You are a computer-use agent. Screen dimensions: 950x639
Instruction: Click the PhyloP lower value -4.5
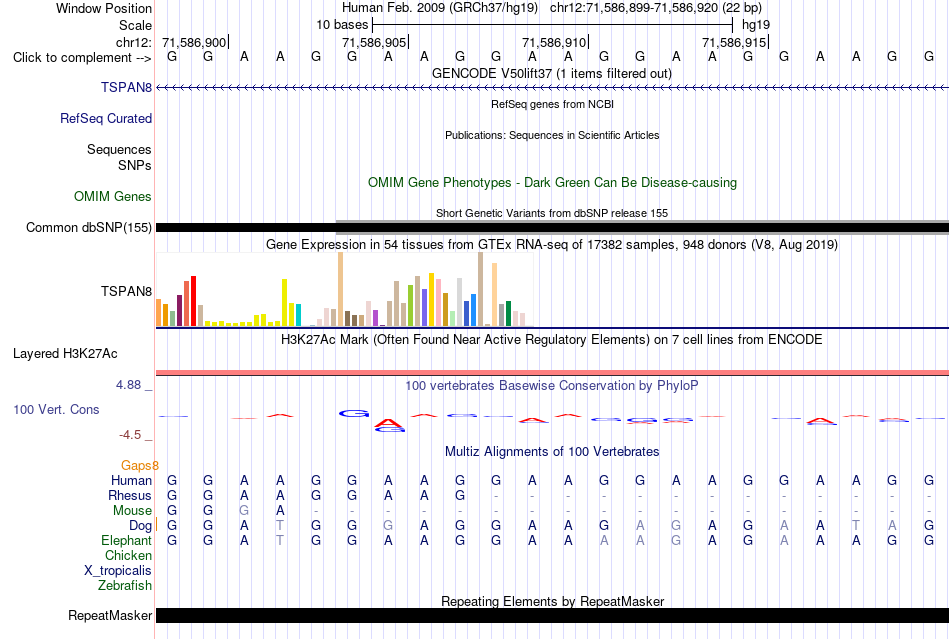[130, 435]
